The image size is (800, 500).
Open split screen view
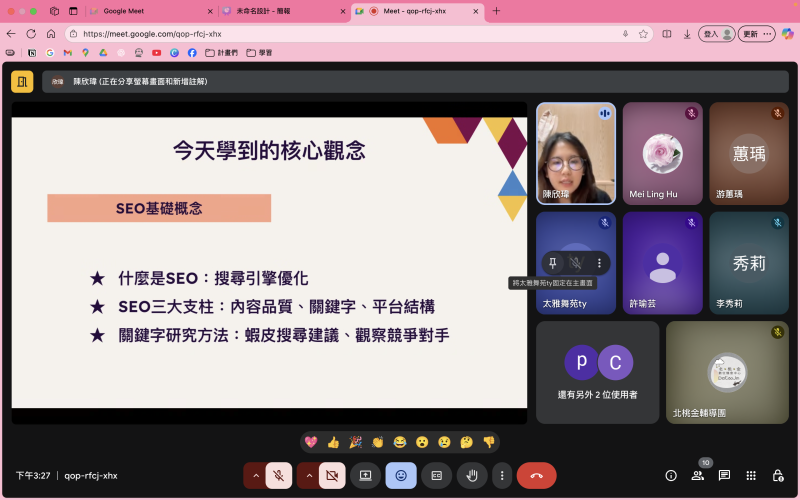[666, 34]
